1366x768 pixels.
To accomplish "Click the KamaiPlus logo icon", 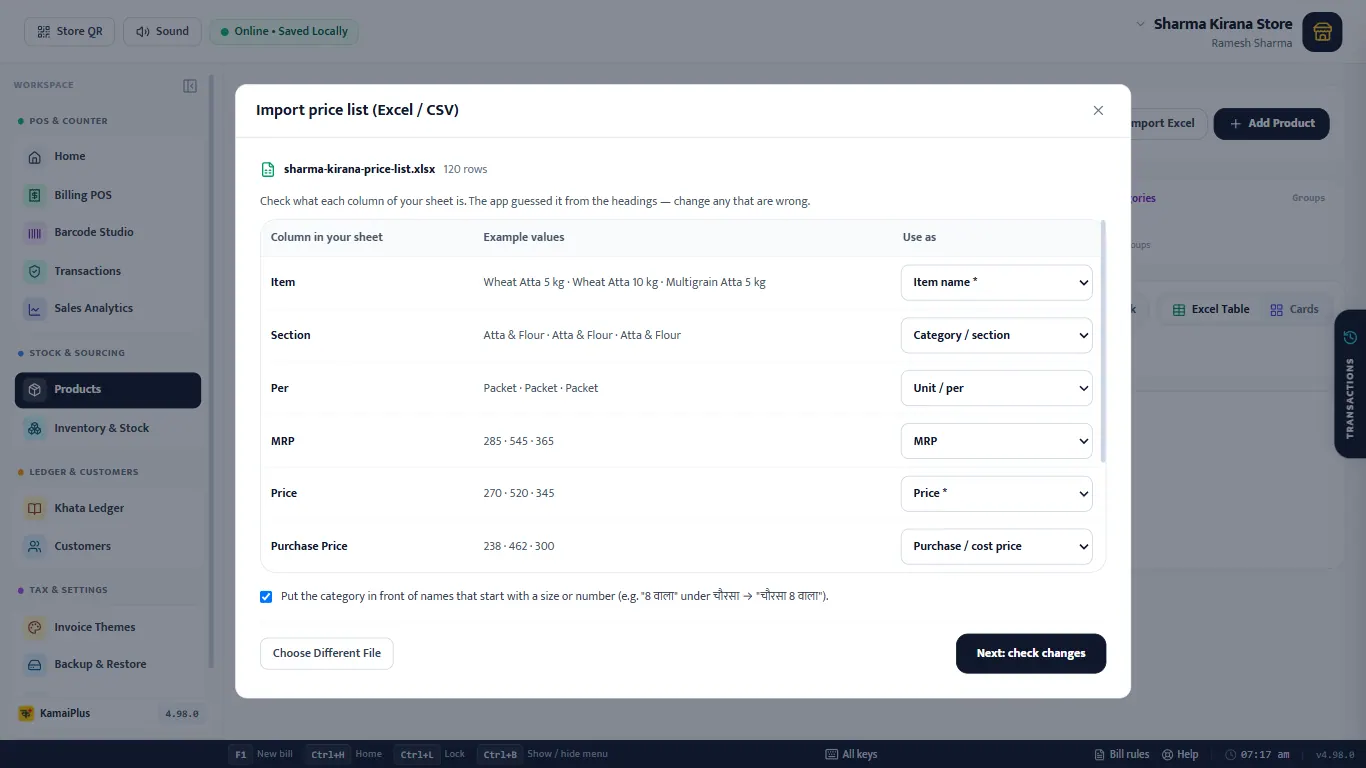I will [x=25, y=713].
